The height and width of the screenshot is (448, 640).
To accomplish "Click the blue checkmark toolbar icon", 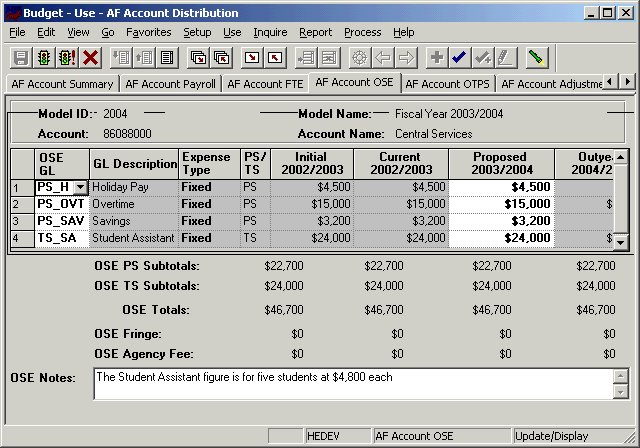I will tap(459, 58).
